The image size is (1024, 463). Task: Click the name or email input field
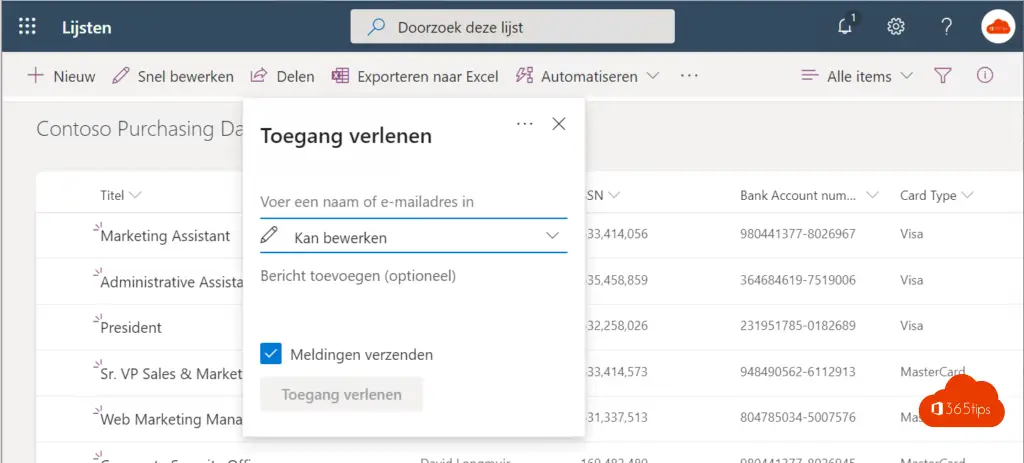click(x=413, y=202)
